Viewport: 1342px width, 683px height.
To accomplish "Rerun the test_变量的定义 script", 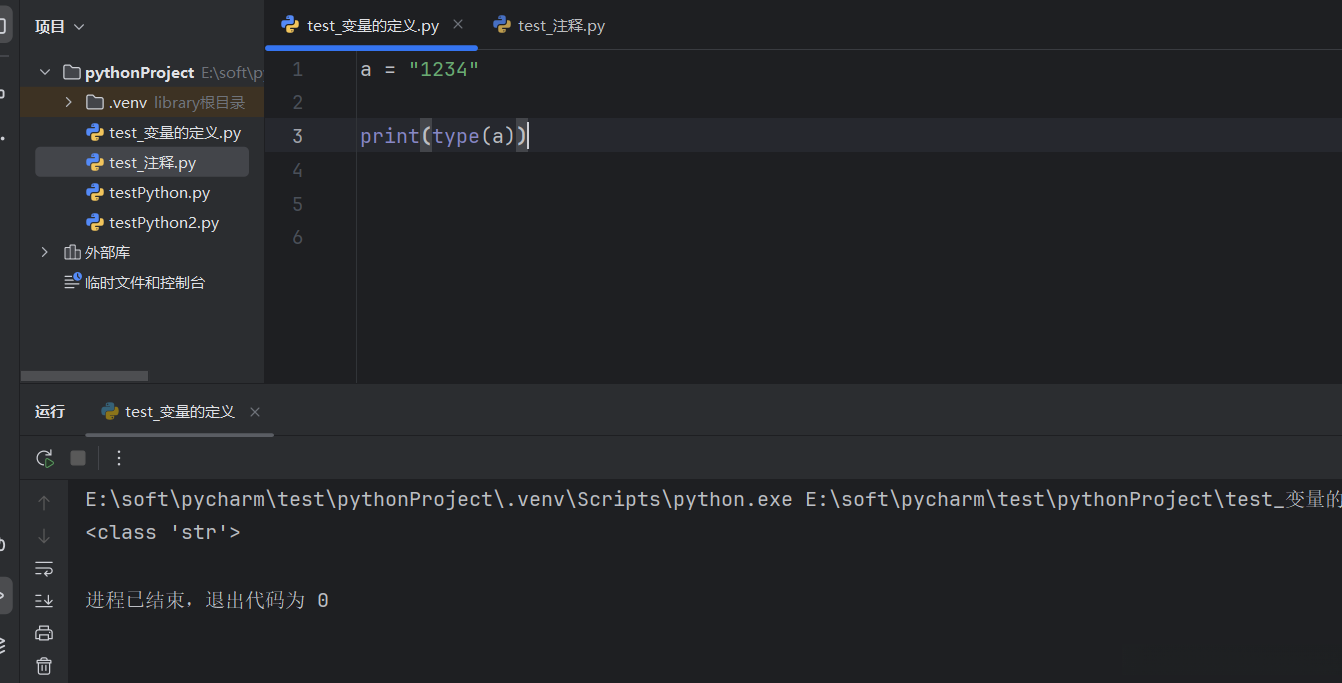I will (x=44, y=458).
